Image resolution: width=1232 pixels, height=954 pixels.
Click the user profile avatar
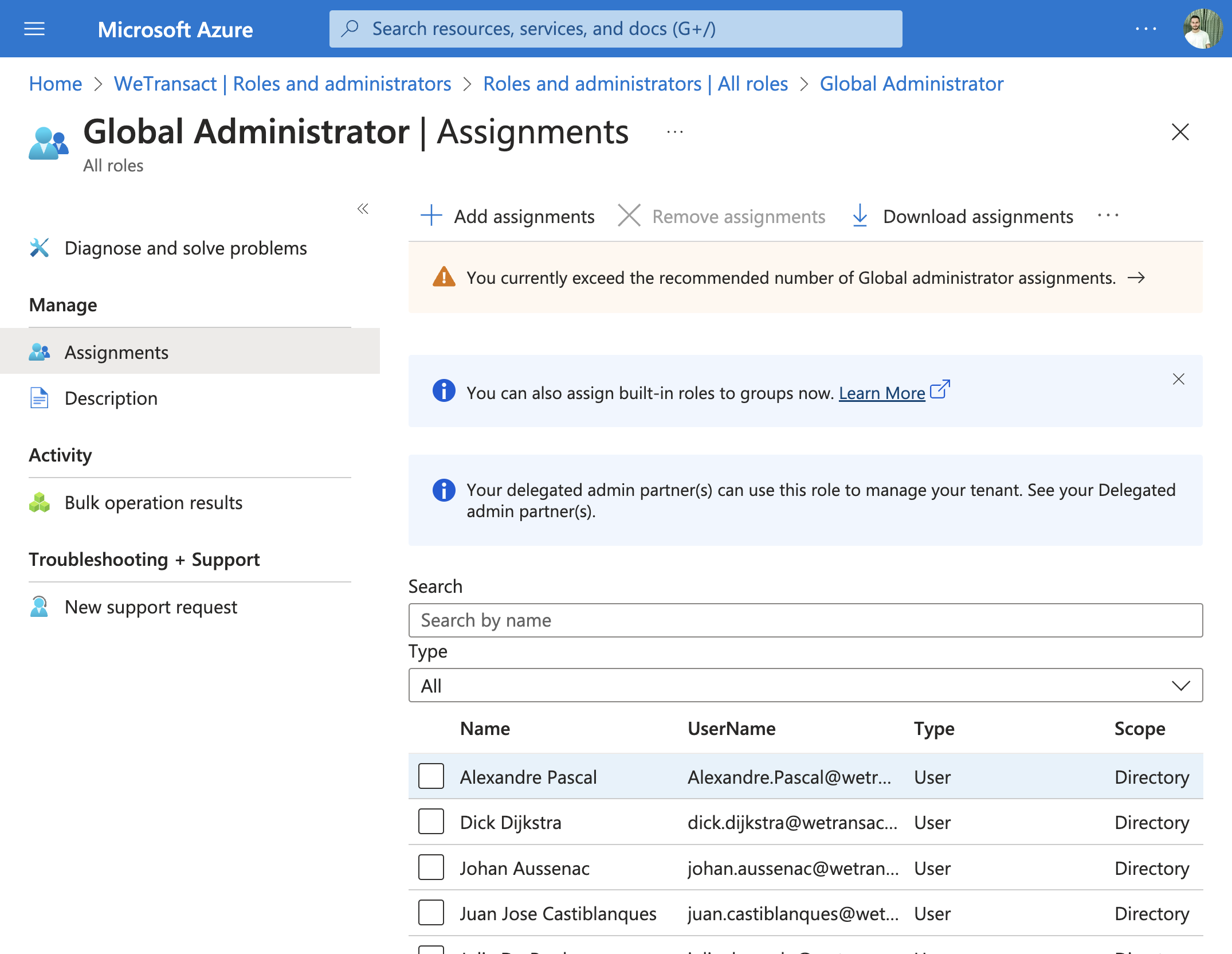tap(1203, 29)
